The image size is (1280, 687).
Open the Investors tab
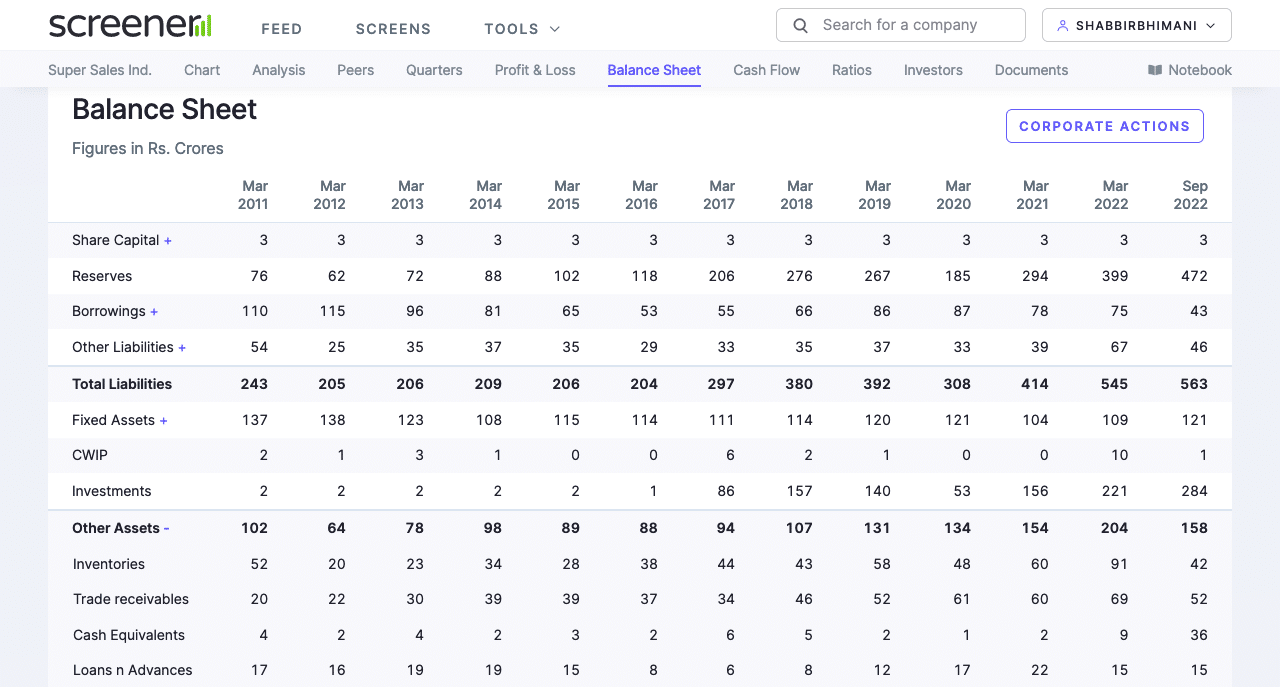tap(933, 70)
